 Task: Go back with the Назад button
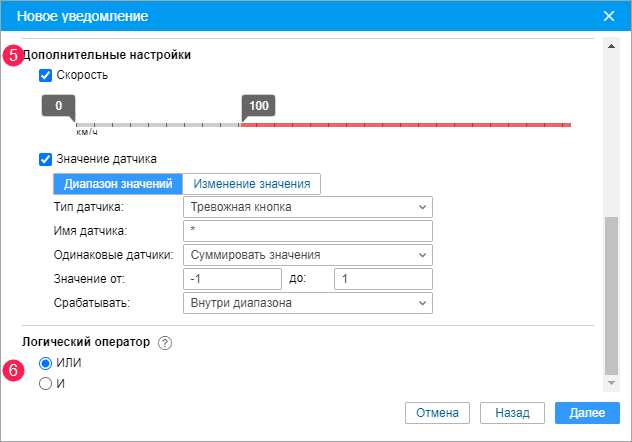(x=512, y=412)
